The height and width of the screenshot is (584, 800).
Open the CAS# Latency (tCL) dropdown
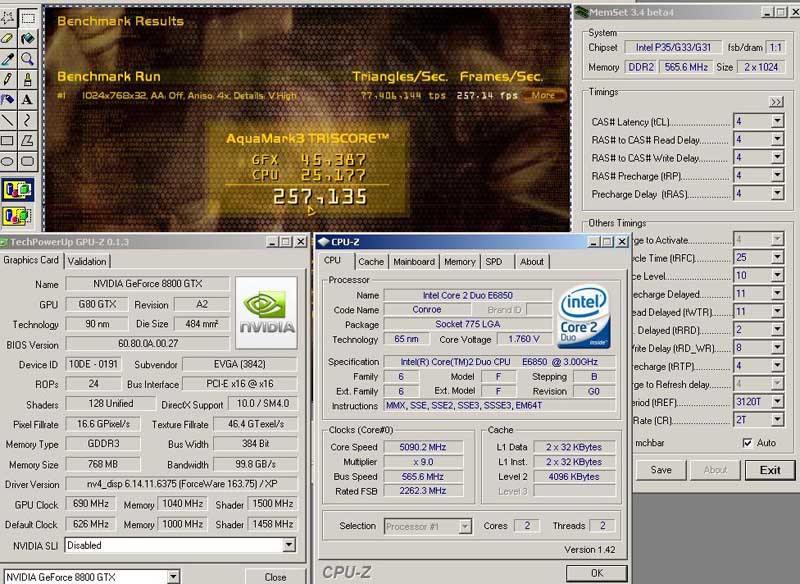(777, 121)
